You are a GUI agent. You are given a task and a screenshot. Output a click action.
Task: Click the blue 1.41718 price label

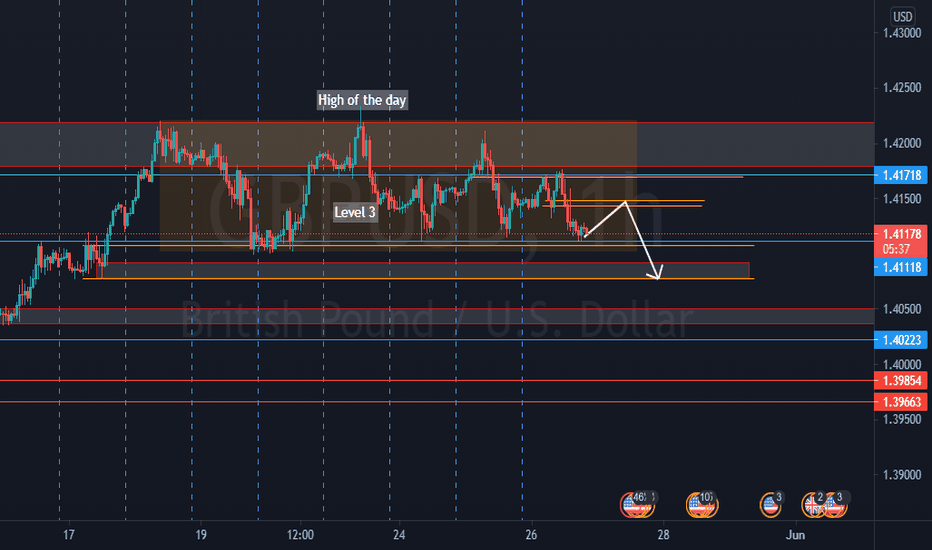click(x=901, y=175)
